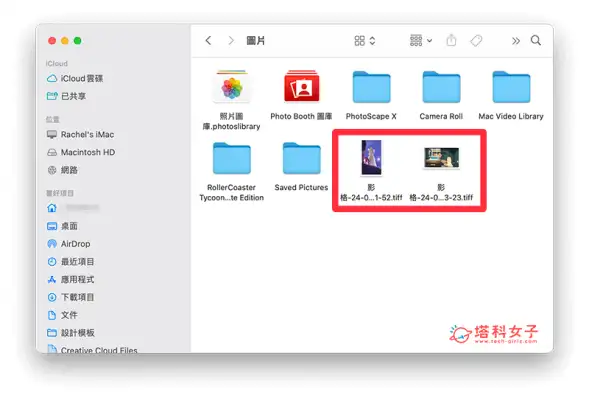Close the Finder window red button

[52, 41]
